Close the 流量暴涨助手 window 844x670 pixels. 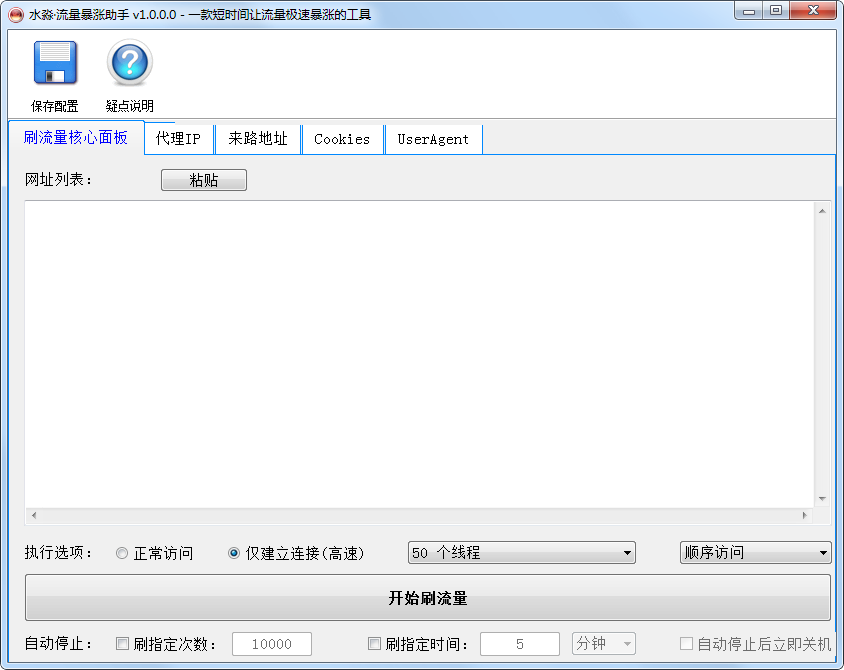tap(813, 10)
